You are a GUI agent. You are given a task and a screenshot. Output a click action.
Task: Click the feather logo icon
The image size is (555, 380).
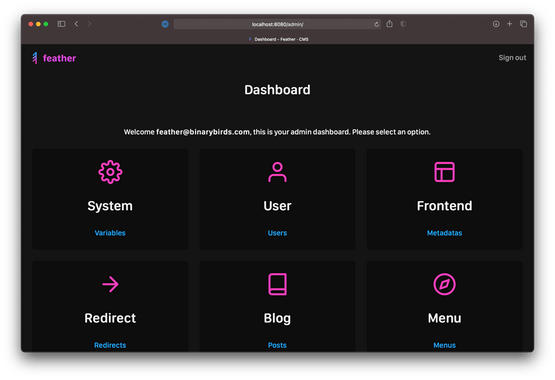(35, 58)
